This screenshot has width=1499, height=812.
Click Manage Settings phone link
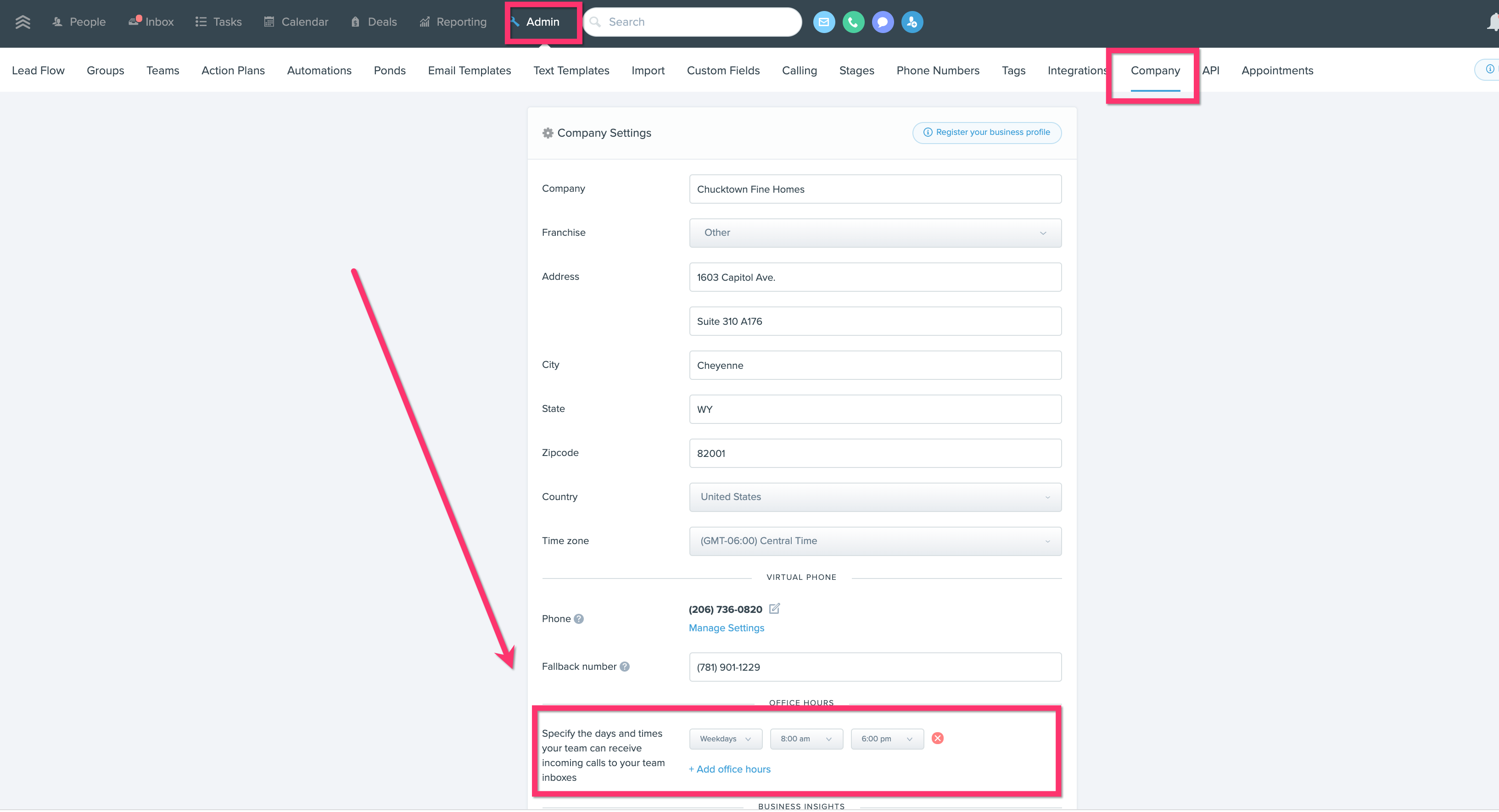click(x=726, y=627)
